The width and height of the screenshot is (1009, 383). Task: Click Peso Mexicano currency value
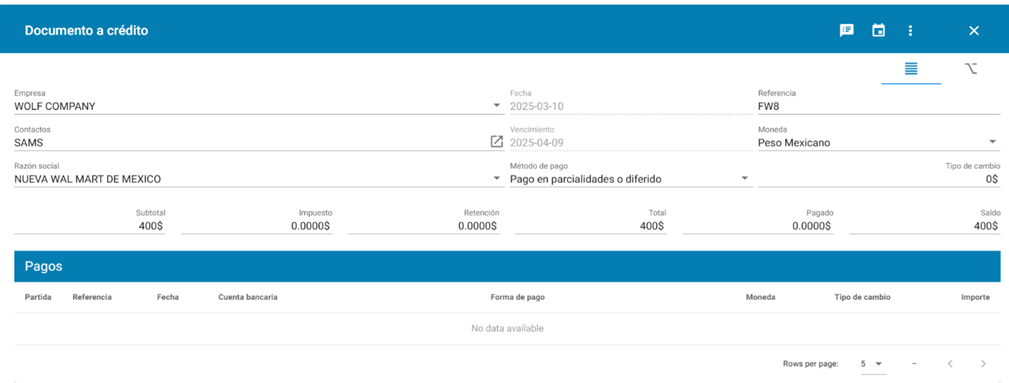coord(794,143)
